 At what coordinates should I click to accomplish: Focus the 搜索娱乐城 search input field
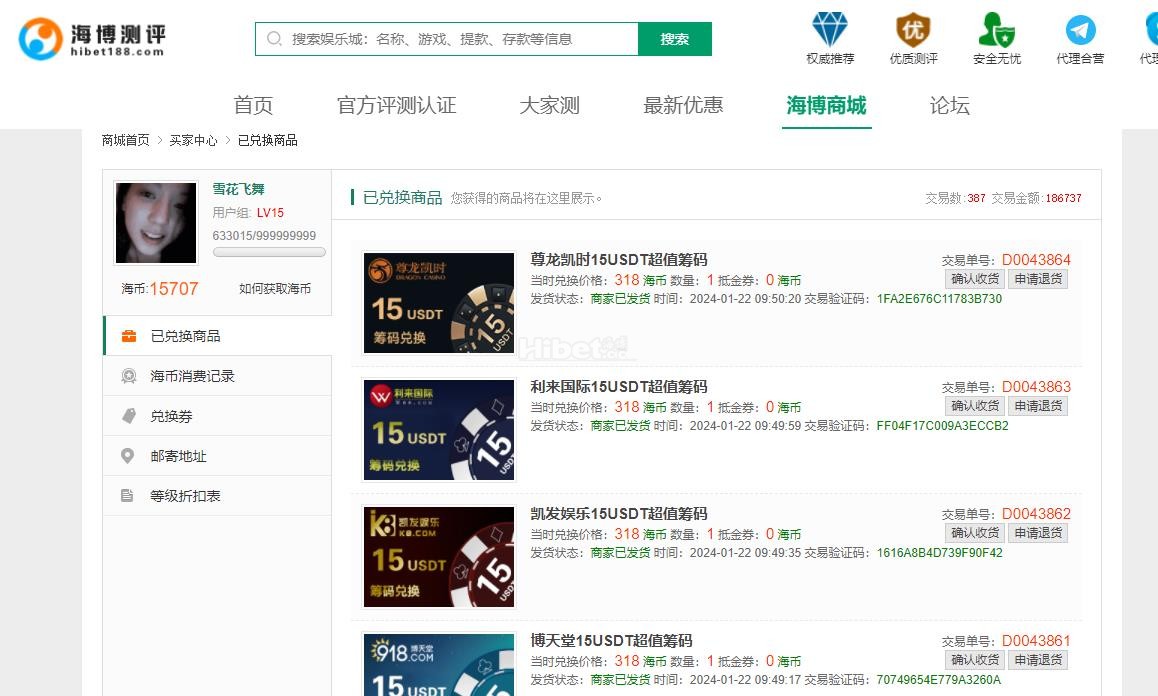(460, 39)
